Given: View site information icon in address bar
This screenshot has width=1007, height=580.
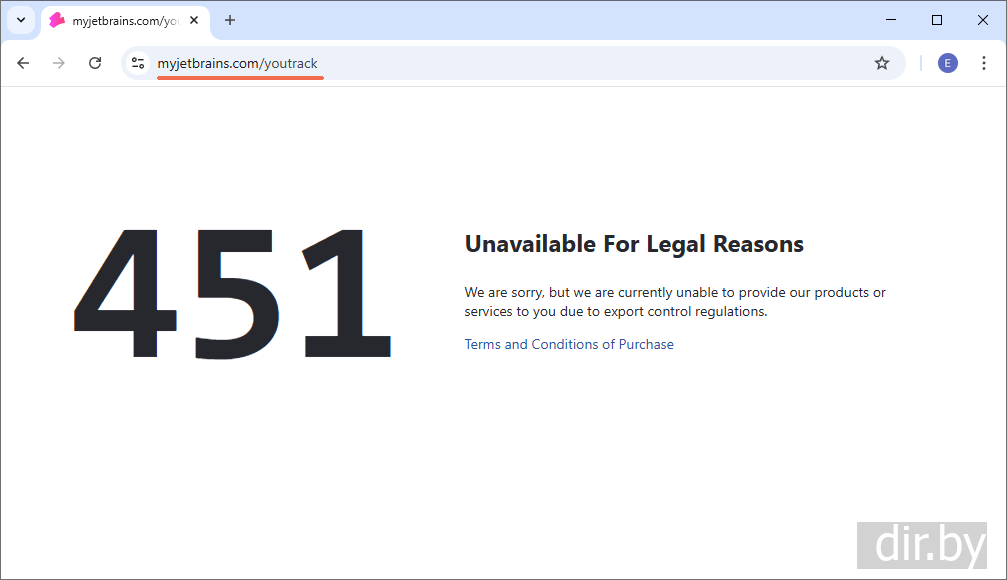Looking at the screenshot, I should (x=138, y=63).
